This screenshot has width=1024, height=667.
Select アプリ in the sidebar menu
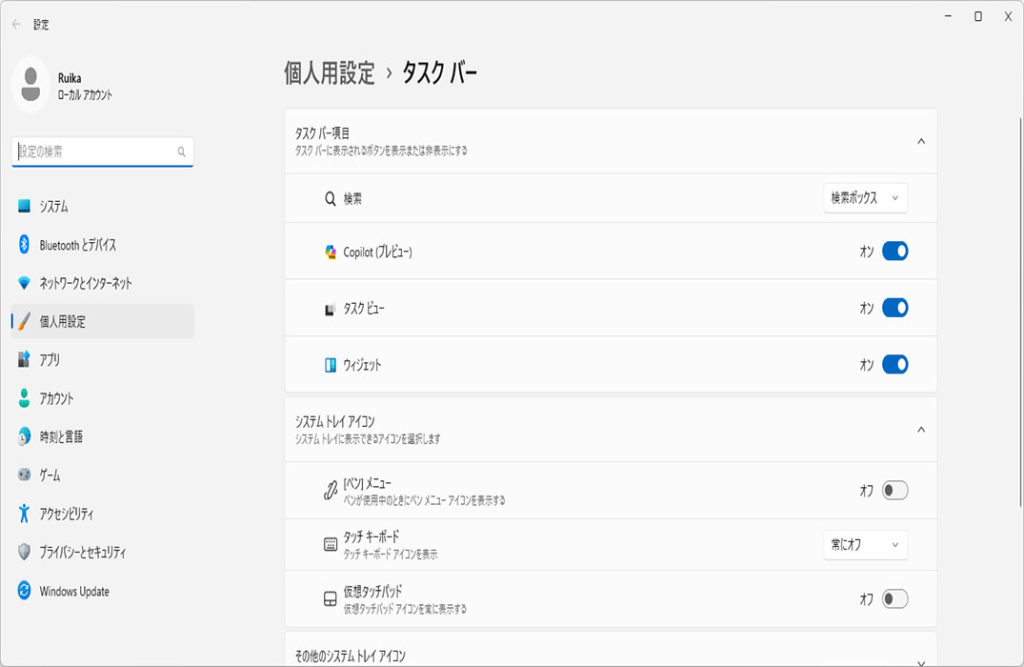pyautogui.click(x=50, y=360)
